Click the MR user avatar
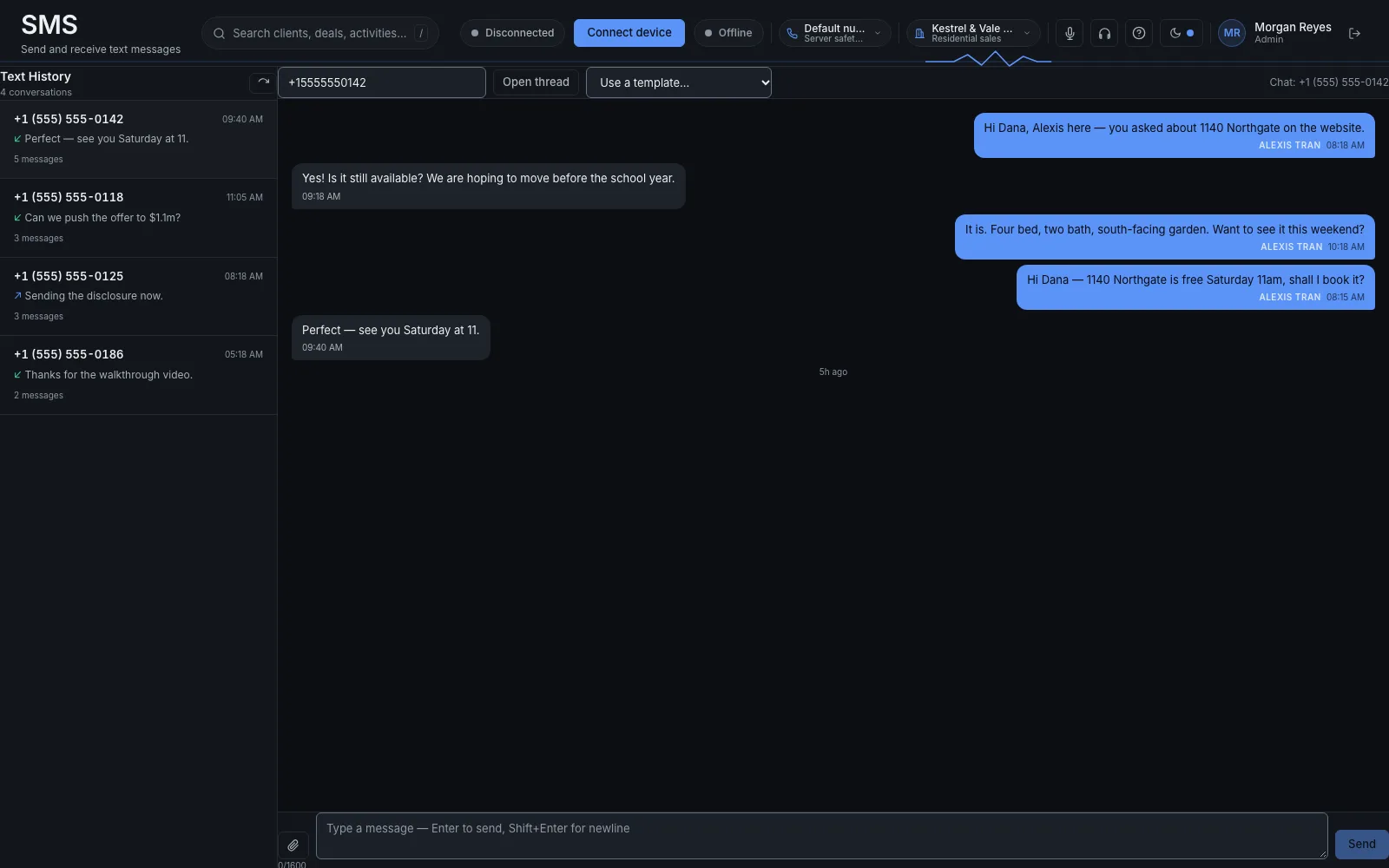Screen dimensions: 1389x868 click(x=1231, y=33)
